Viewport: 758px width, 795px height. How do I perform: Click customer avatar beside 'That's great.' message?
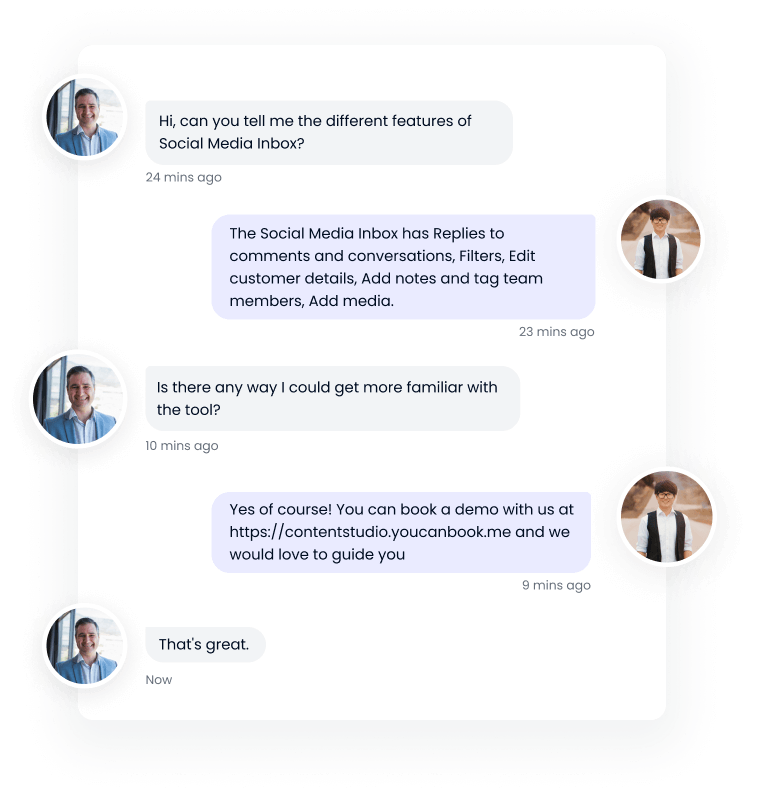[x=85, y=645]
